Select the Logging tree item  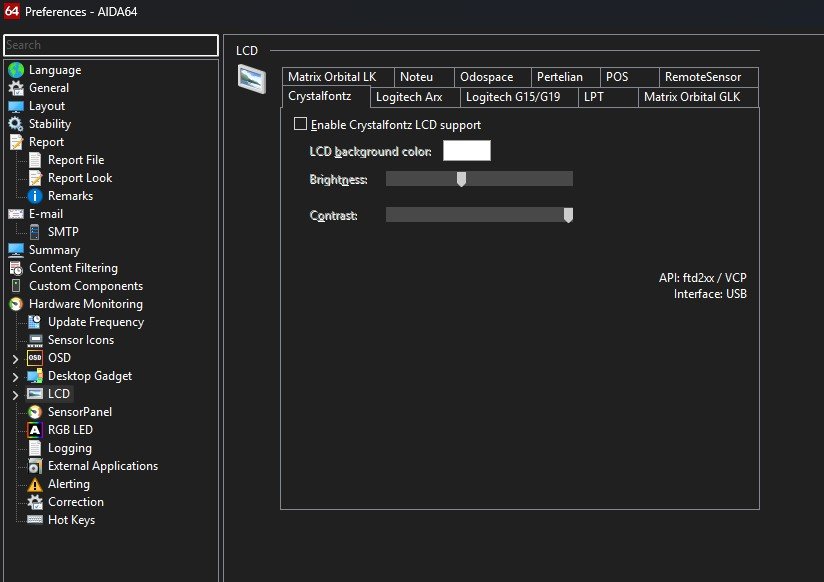point(69,448)
